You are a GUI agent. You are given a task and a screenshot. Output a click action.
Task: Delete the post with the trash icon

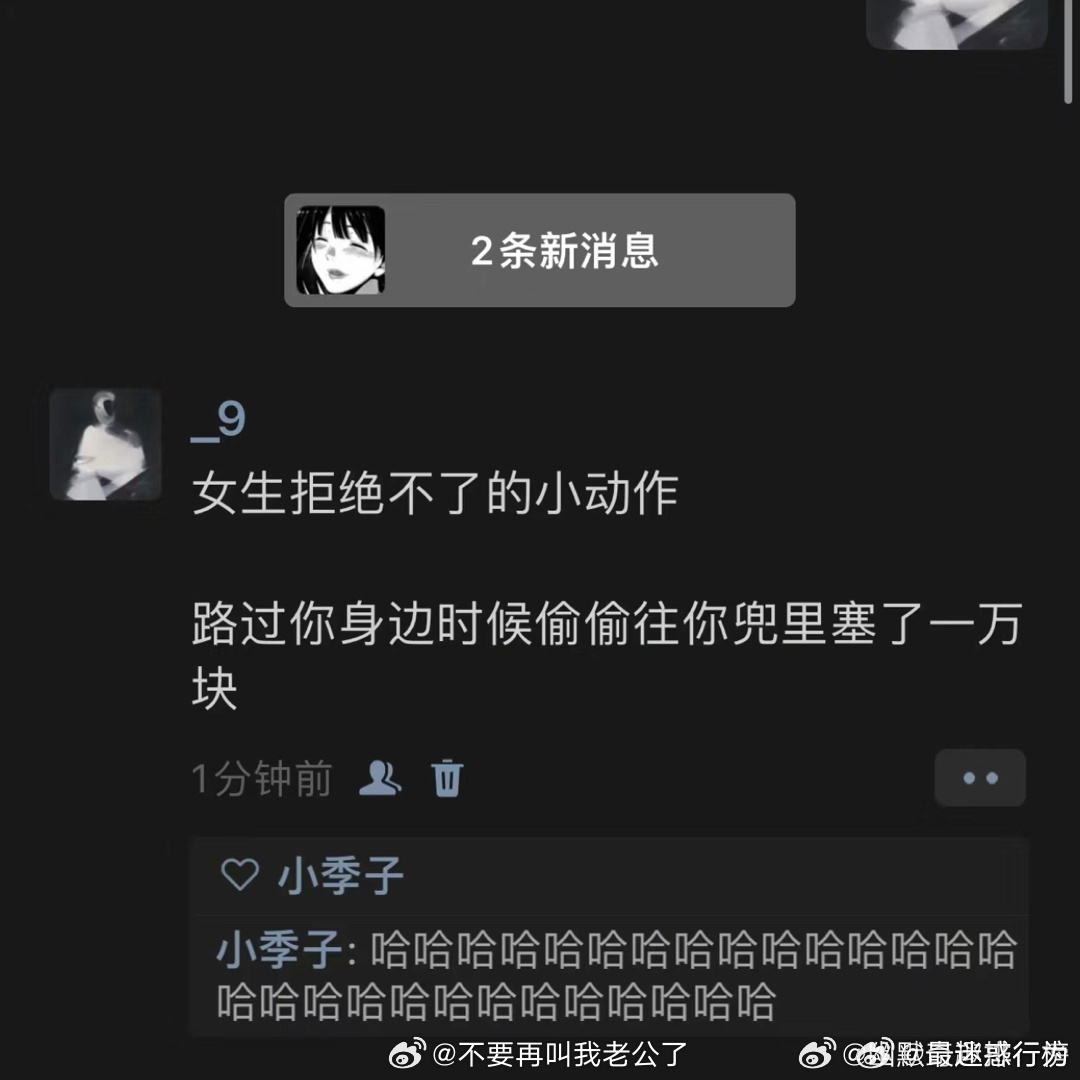447,778
